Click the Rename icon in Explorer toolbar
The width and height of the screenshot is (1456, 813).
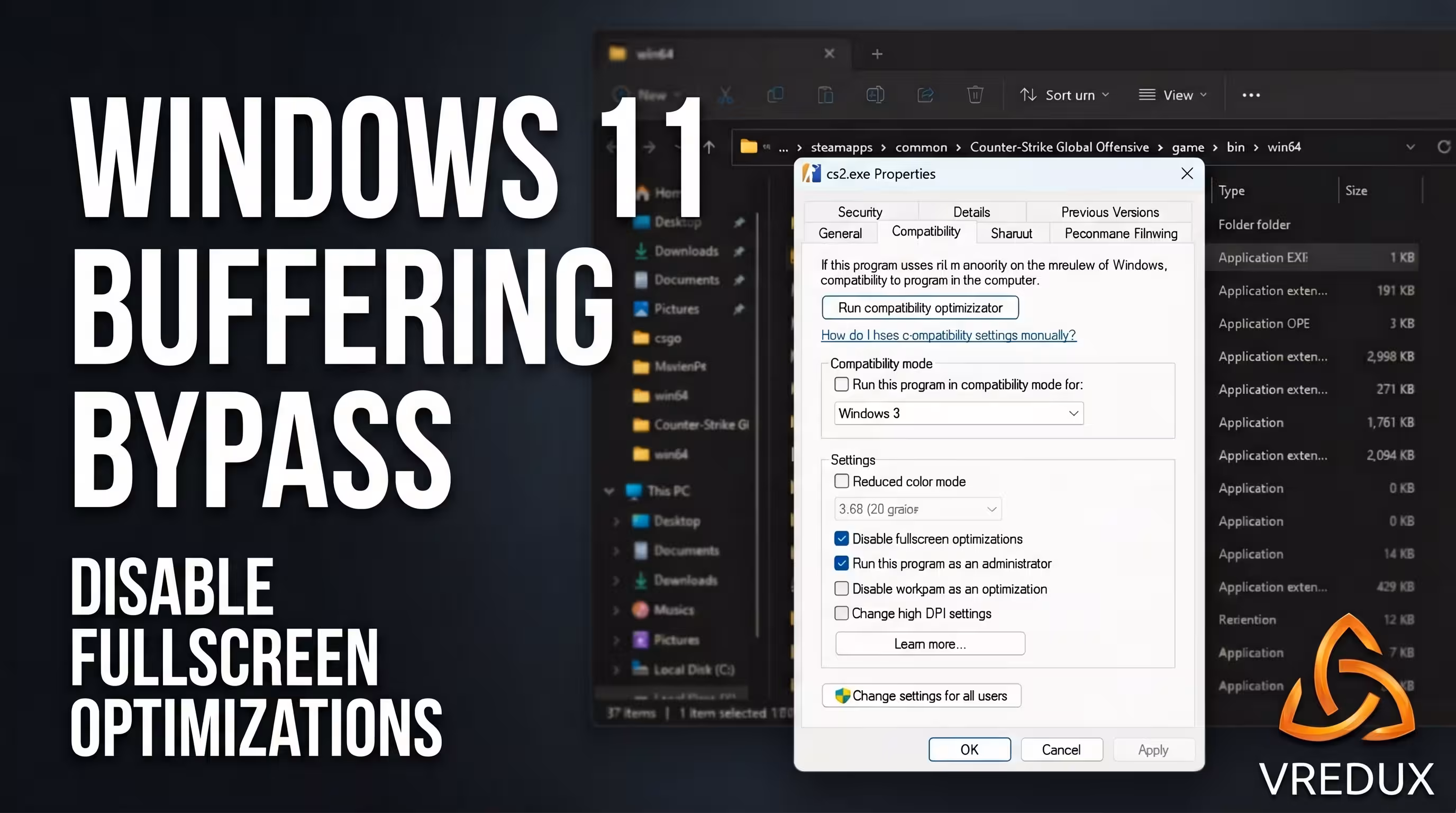pos(875,94)
